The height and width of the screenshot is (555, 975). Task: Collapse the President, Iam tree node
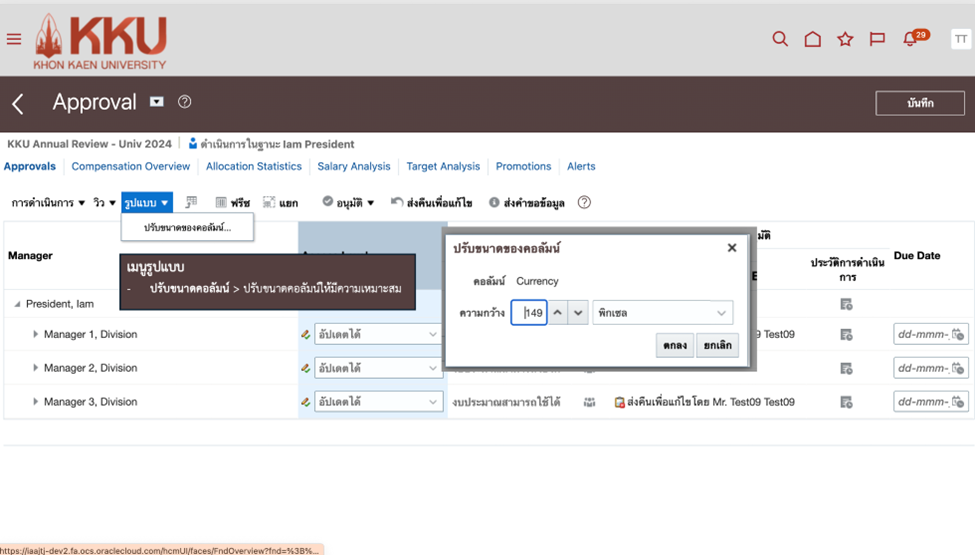click(17, 304)
